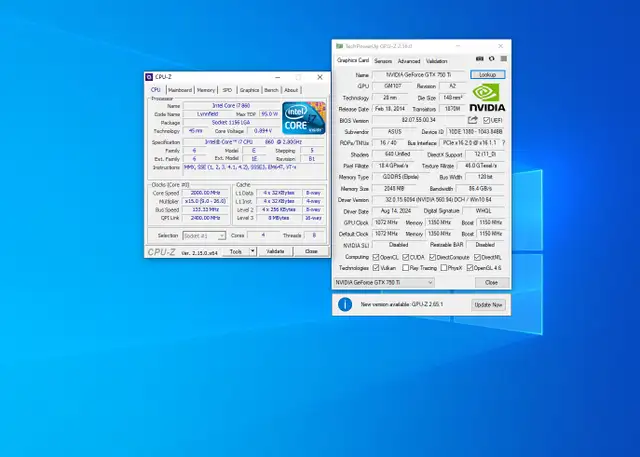
Task: Open CPU-Z Socket #1 selection dropdown
Action: point(204,236)
